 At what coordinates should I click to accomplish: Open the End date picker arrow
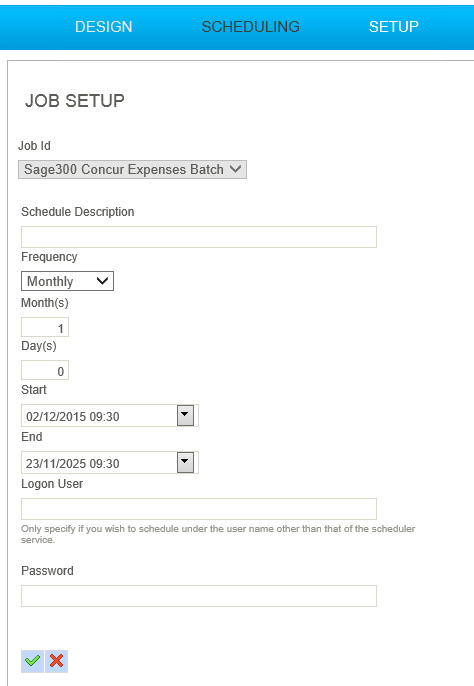pyautogui.click(x=185, y=462)
